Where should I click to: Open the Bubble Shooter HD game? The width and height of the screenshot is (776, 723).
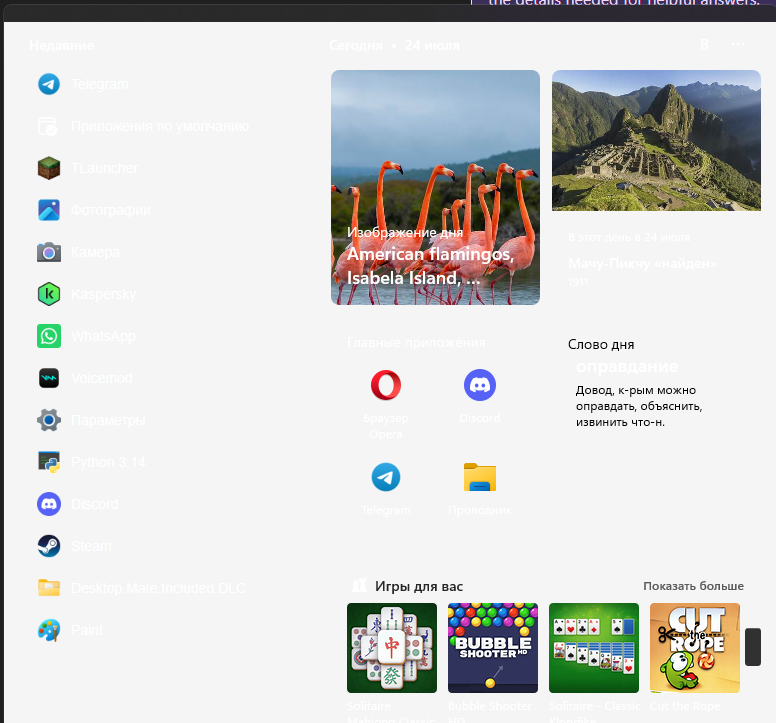493,648
